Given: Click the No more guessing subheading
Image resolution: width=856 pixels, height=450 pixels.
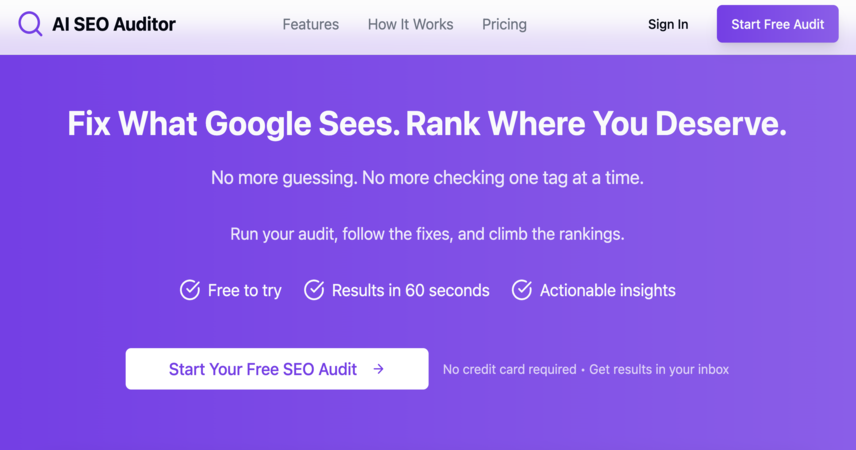Looking at the screenshot, I should [x=427, y=178].
